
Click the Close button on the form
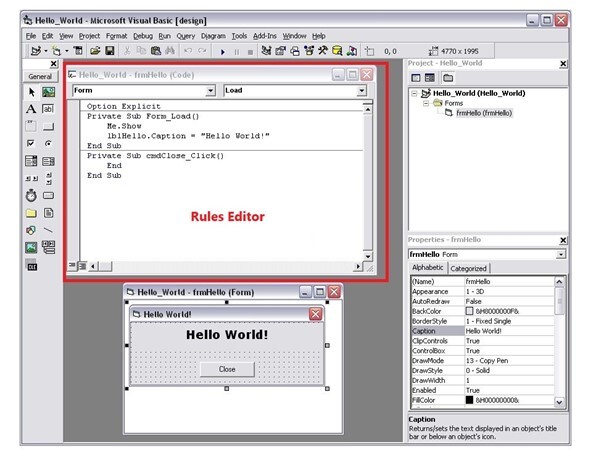pos(227,368)
